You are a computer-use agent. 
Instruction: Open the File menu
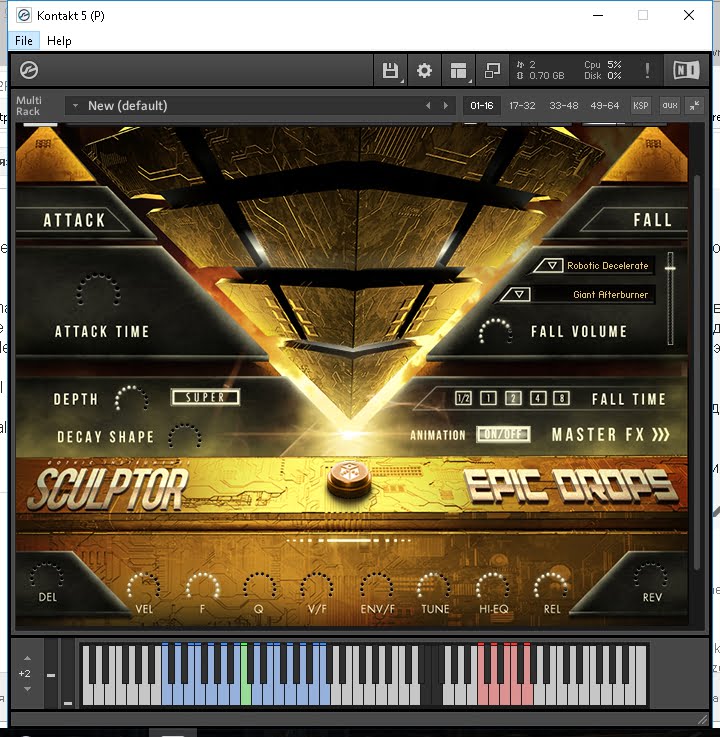point(23,41)
